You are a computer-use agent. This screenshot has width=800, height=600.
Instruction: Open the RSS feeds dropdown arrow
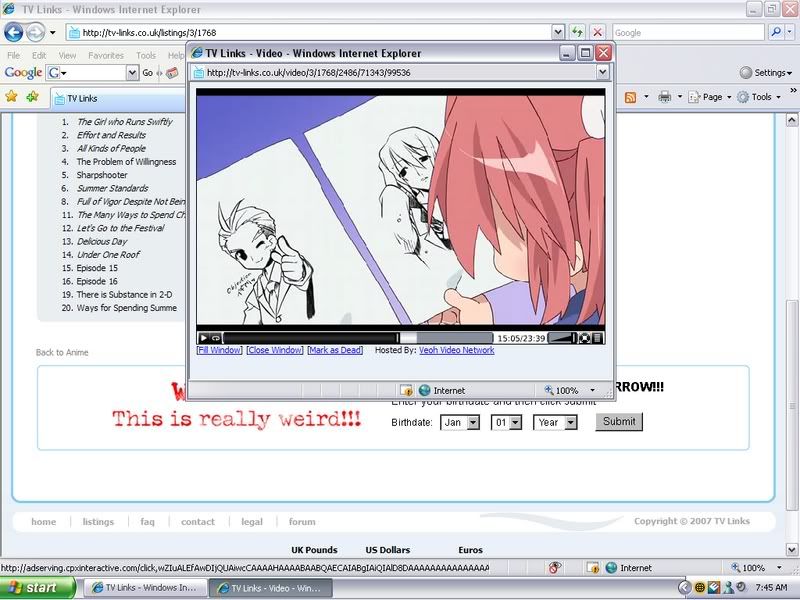tap(646, 97)
